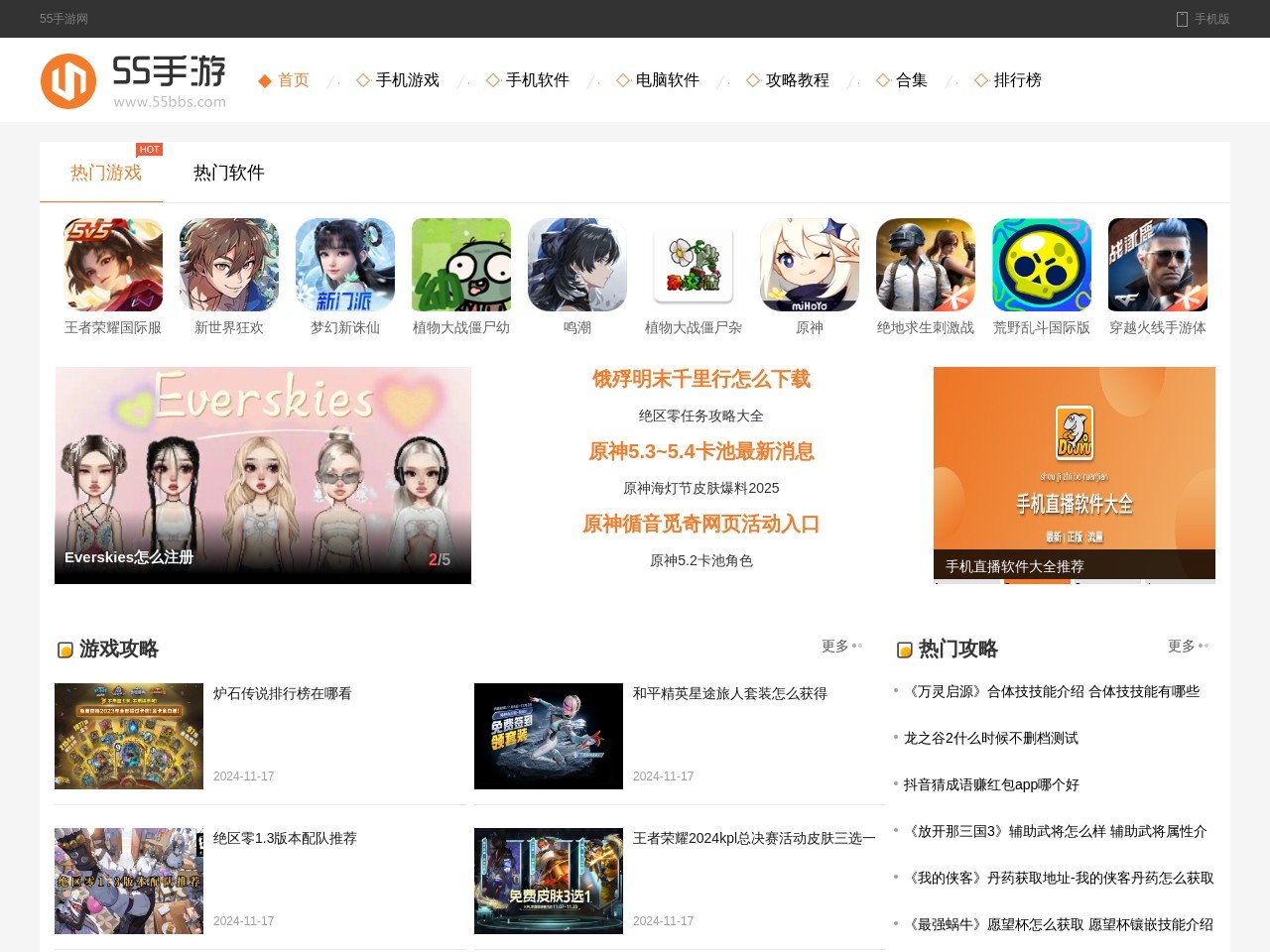Image resolution: width=1270 pixels, height=952 pixels.
Task: Switch to the 热门软件 tab
Action: 229,173
